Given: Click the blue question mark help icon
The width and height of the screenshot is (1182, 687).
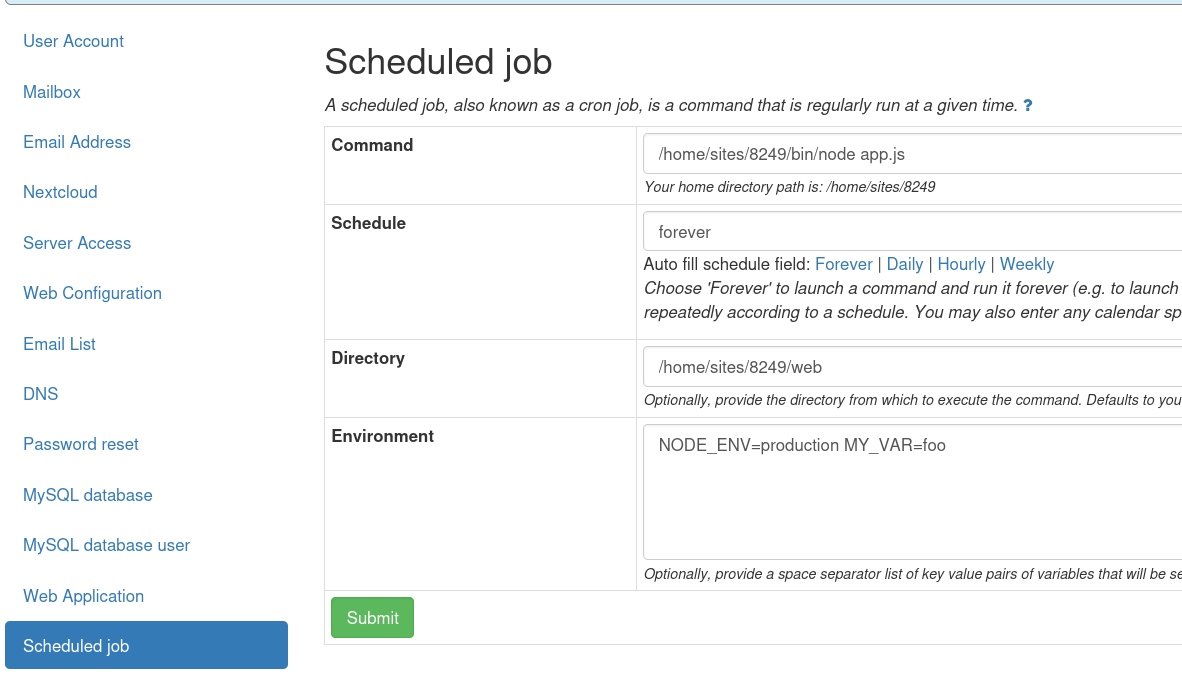Looking at the screenshot, I should pyautogui.click(x=1027, y=106).
